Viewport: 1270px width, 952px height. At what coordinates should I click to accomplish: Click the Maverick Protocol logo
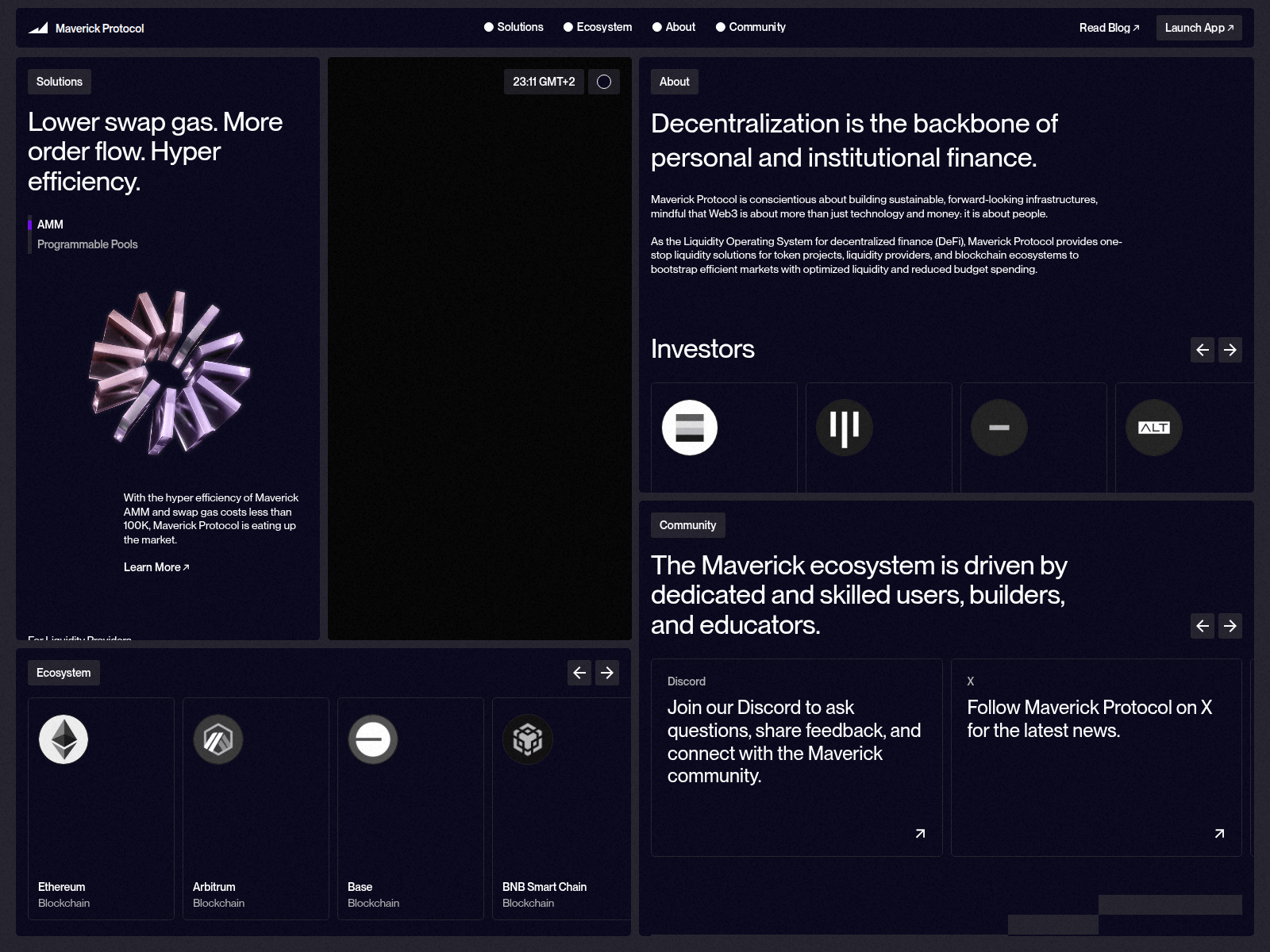(x=87, y=28)
